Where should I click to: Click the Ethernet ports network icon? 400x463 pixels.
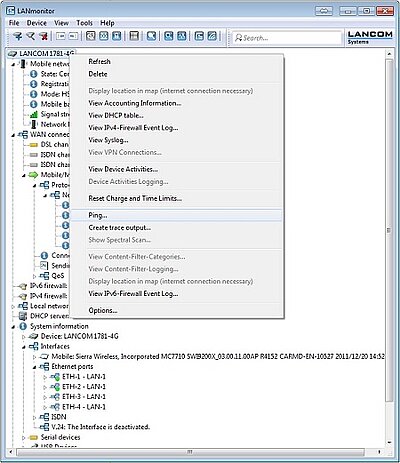pos(44,367)
